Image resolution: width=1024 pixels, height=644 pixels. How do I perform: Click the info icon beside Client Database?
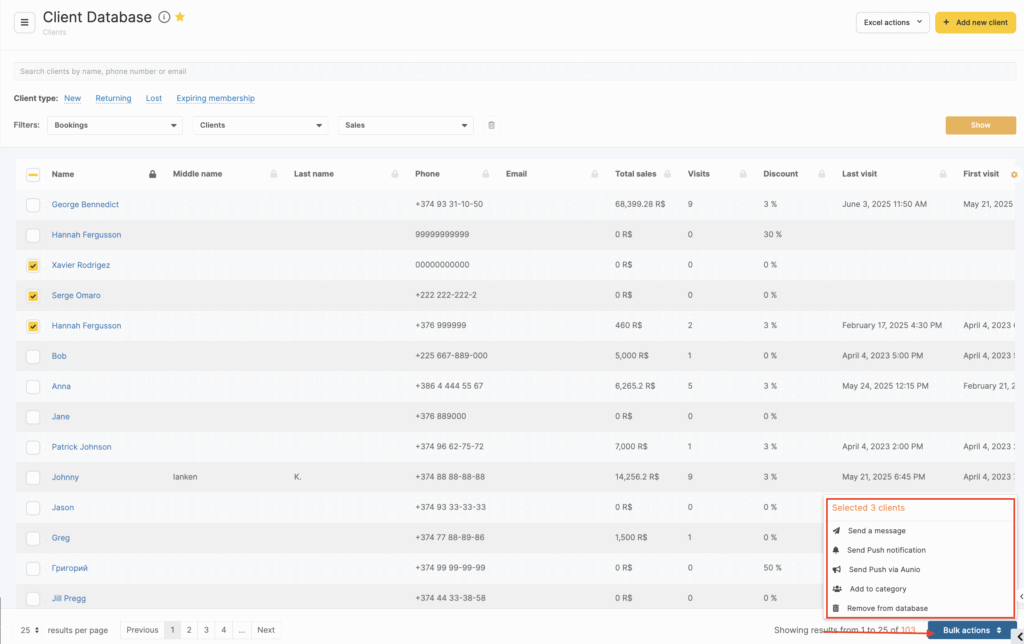[x=165, y=18]
